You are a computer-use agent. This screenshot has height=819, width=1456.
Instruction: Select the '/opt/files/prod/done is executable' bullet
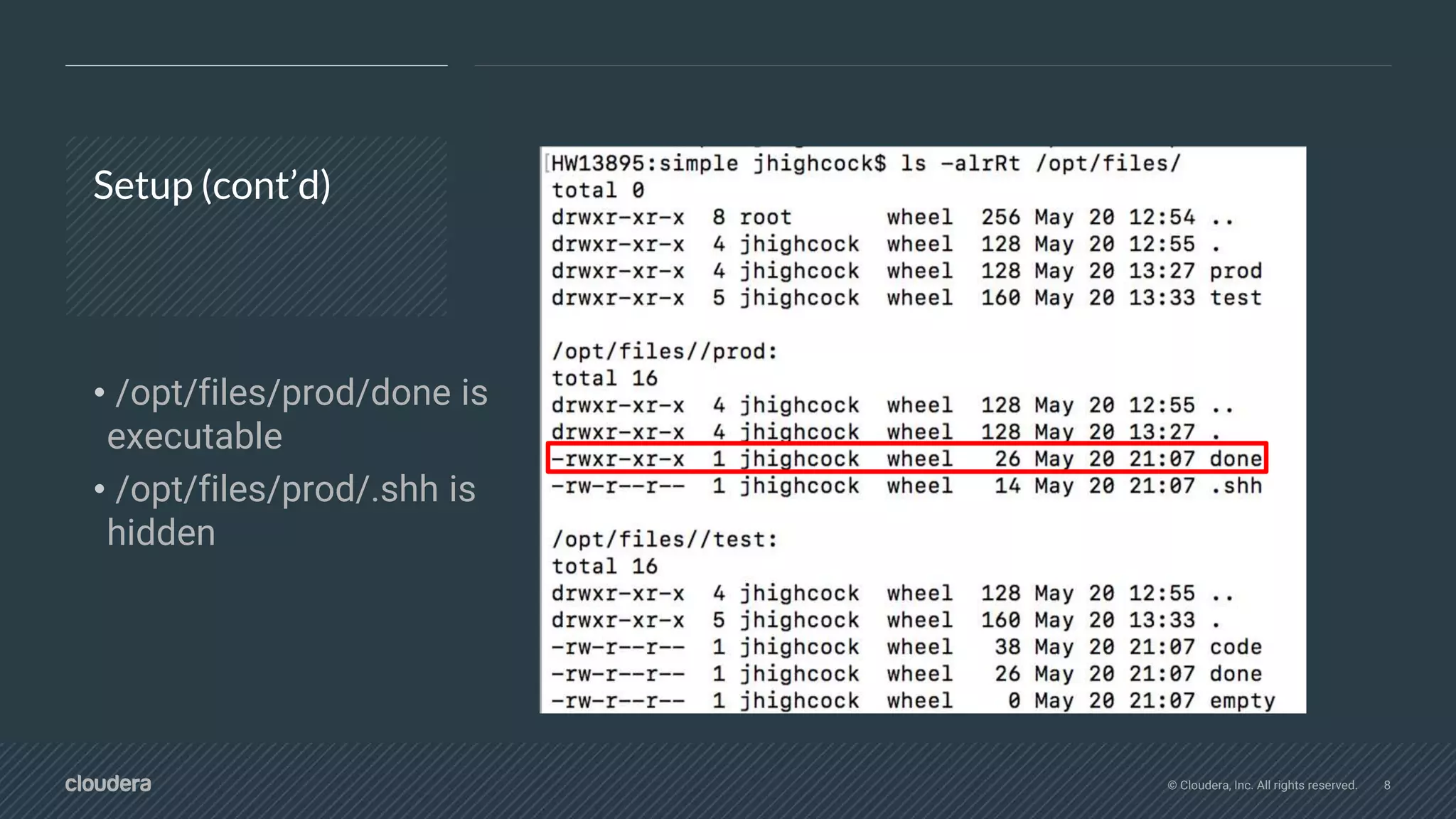tap(291, 414)
